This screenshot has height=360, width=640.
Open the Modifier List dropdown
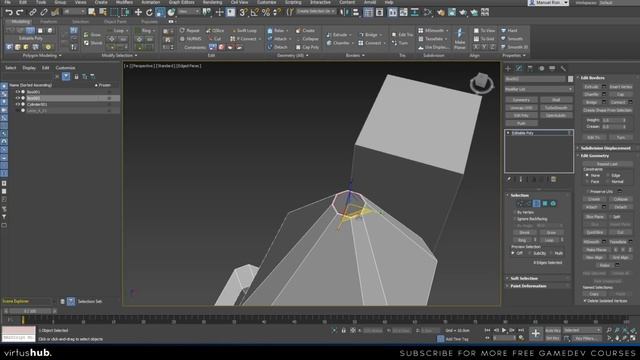[x=538, y=89]
